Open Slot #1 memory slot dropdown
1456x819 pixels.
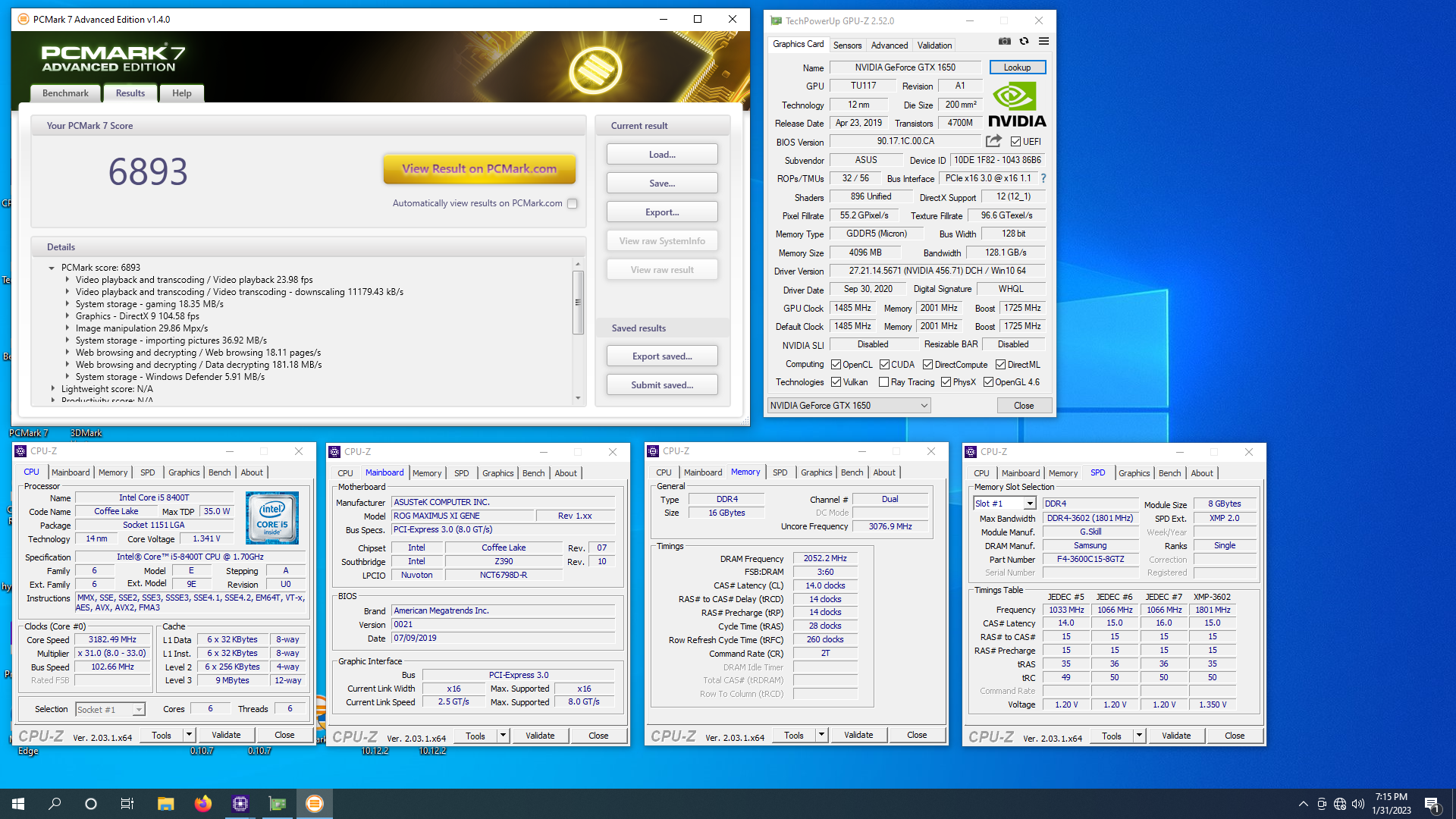coord(1005,504)
